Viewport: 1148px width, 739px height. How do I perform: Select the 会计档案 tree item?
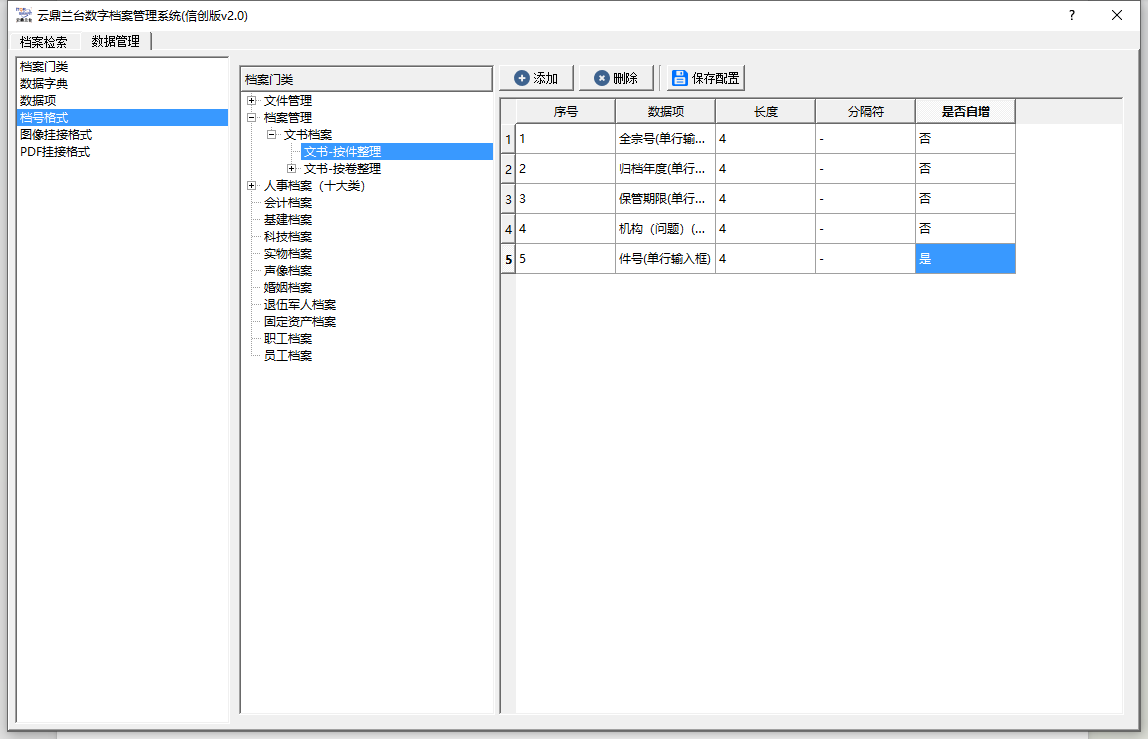(x=288, y=203)
